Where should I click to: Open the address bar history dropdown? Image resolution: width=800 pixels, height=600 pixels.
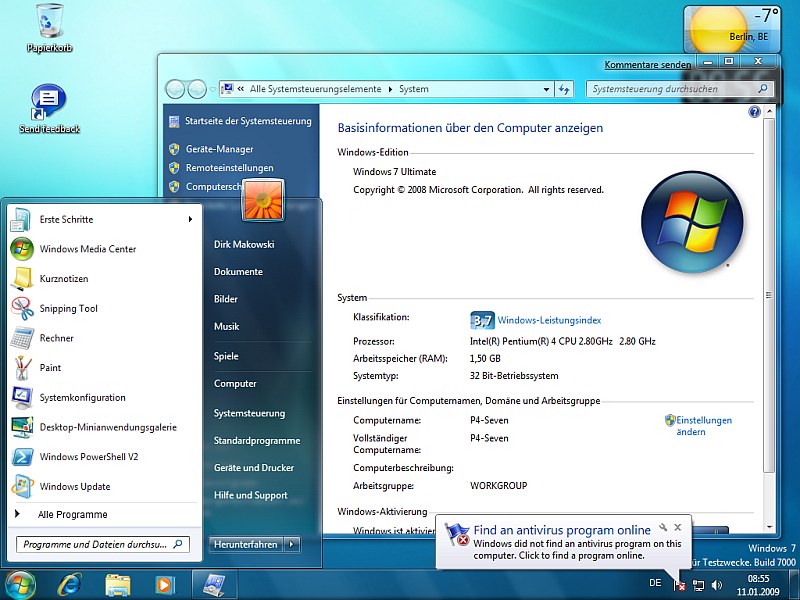546,89
